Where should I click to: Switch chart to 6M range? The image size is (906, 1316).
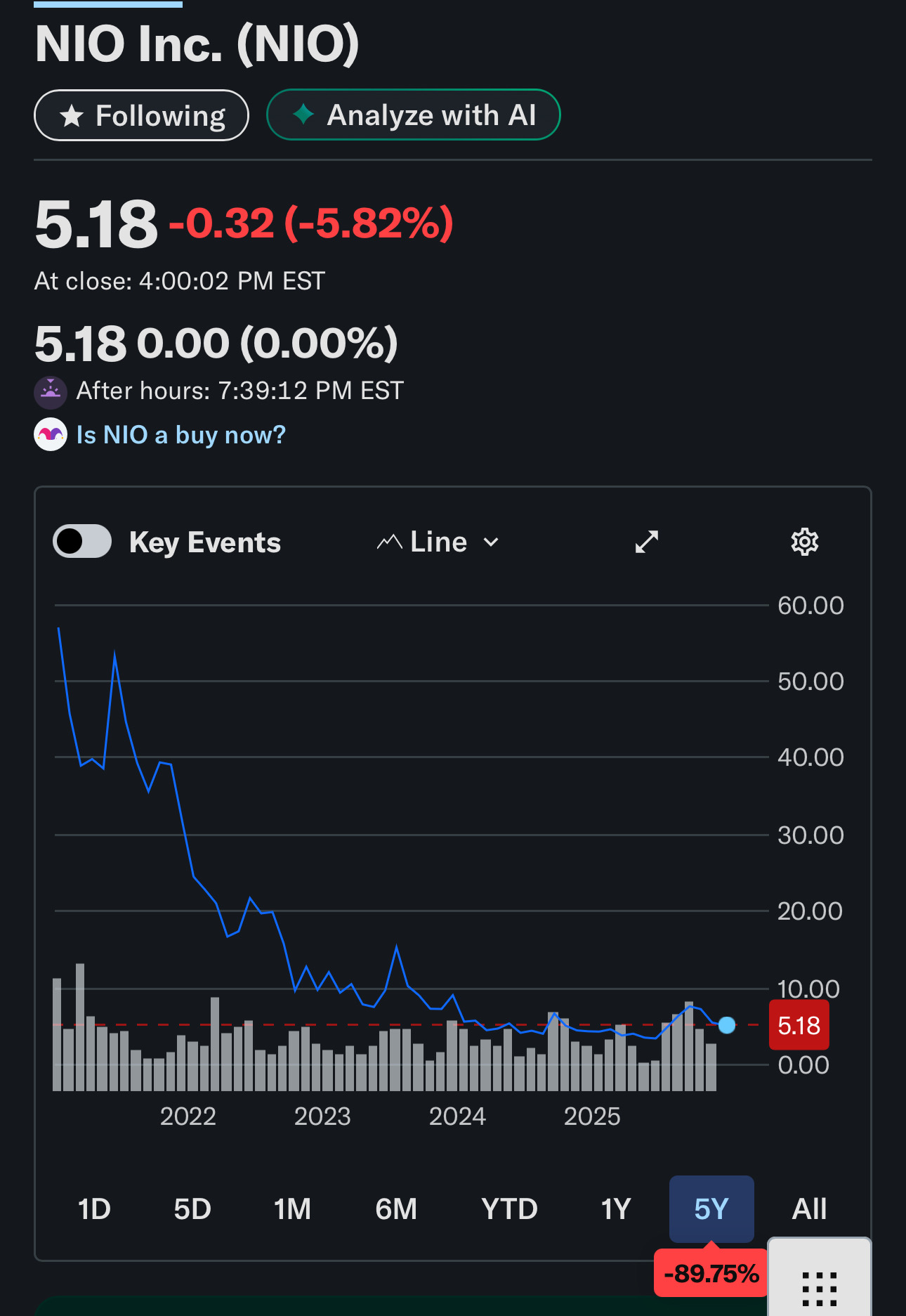(x=396, y=1209)
